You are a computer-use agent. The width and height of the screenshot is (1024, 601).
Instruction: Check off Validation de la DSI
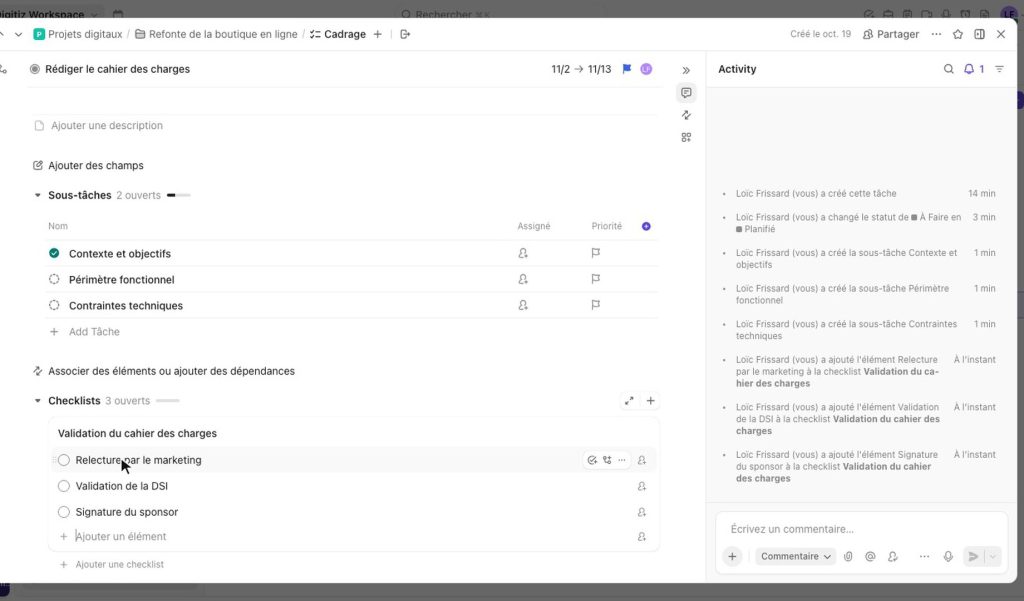(x=64, y=486)
